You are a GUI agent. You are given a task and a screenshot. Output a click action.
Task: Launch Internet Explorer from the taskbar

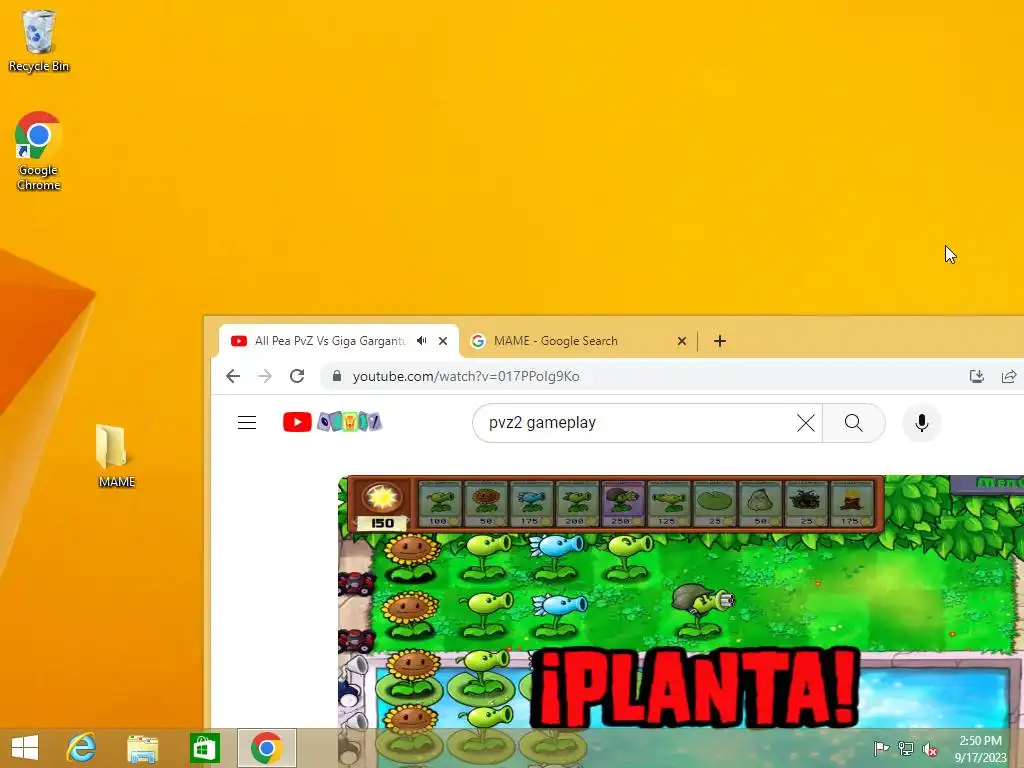[82, 748]
